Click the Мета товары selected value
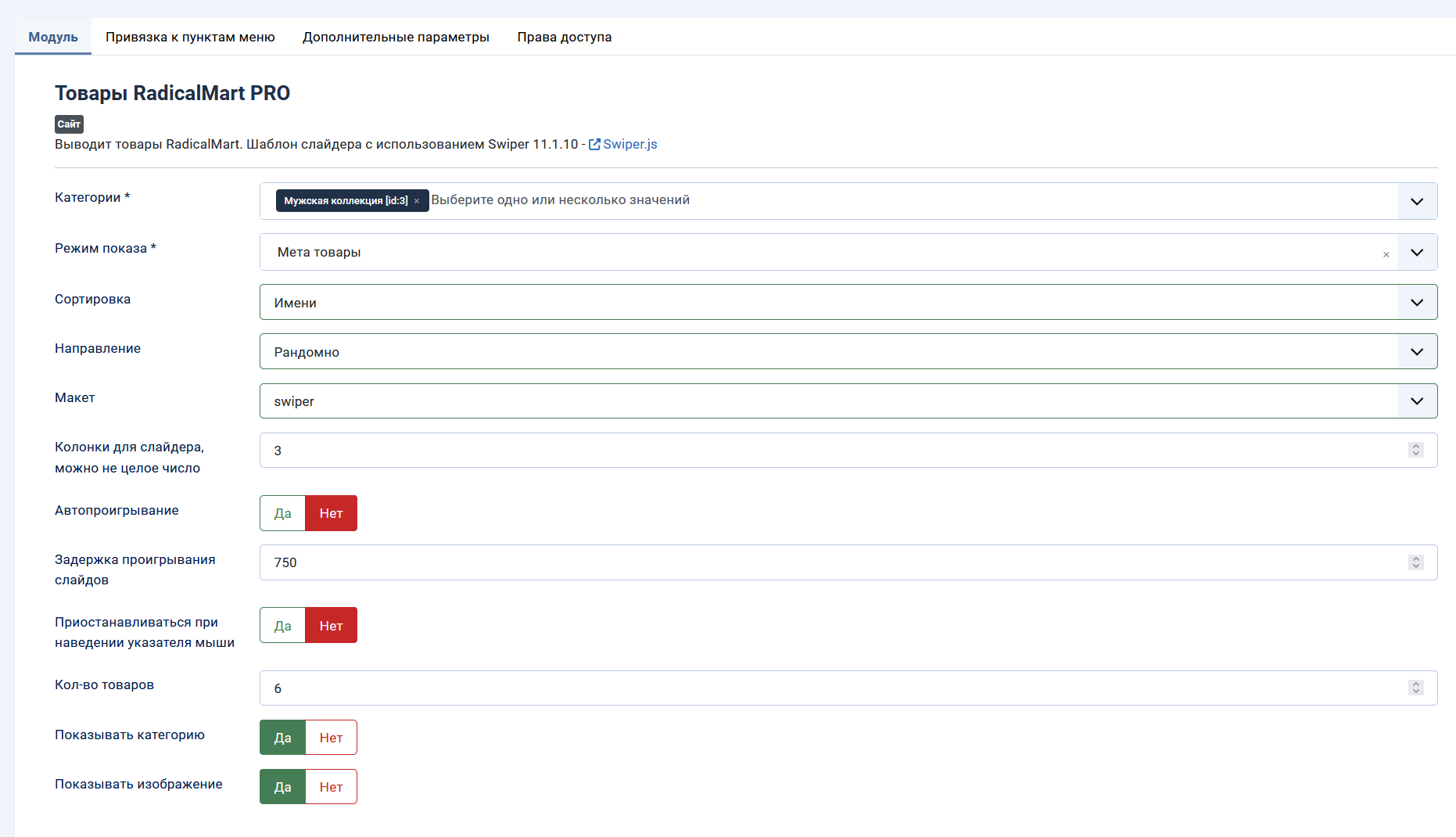The height and width of the screenshot is (837, 1456). [319, 252]
